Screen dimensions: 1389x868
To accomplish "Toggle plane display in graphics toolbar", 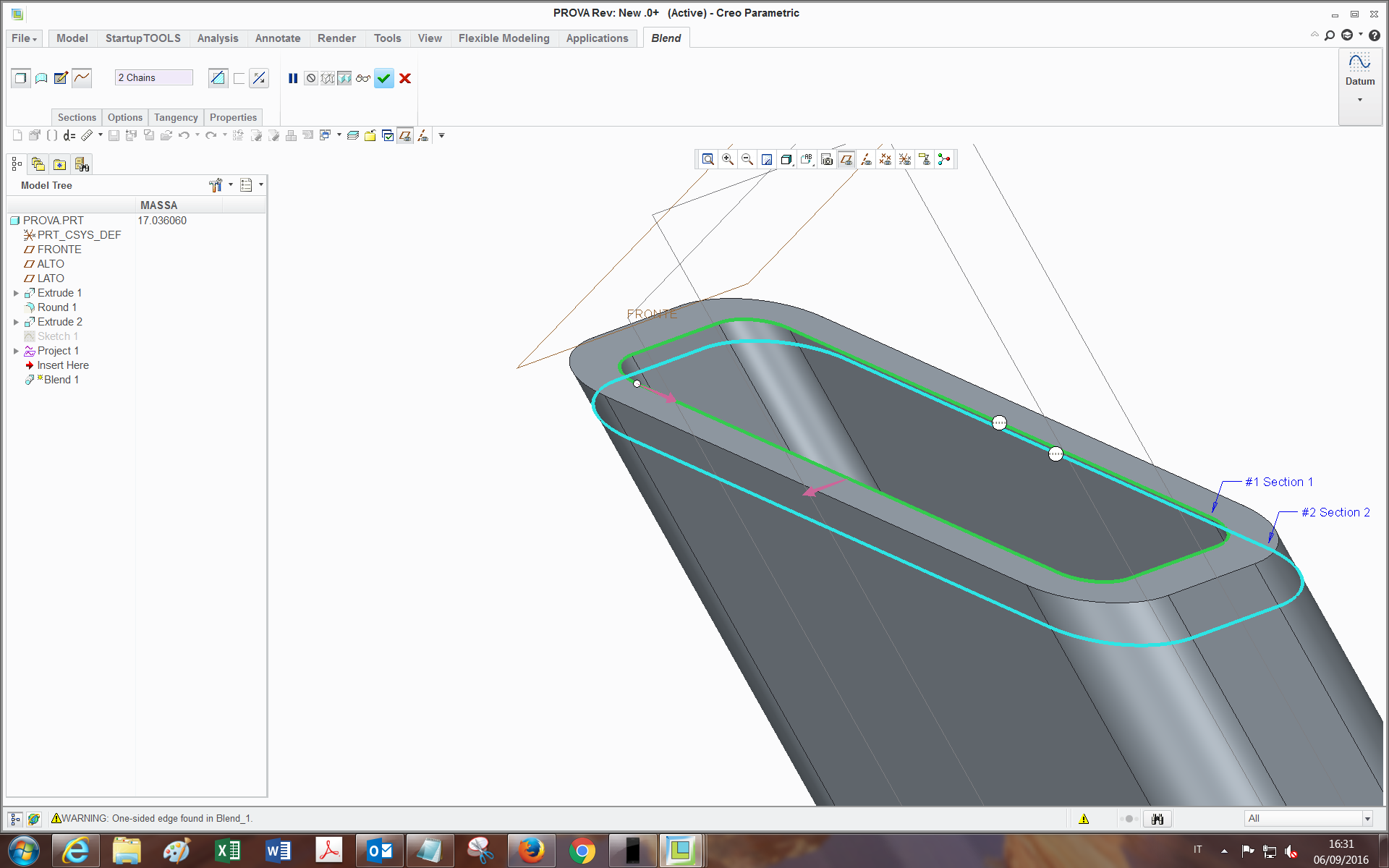I will (x=846, y=159).
